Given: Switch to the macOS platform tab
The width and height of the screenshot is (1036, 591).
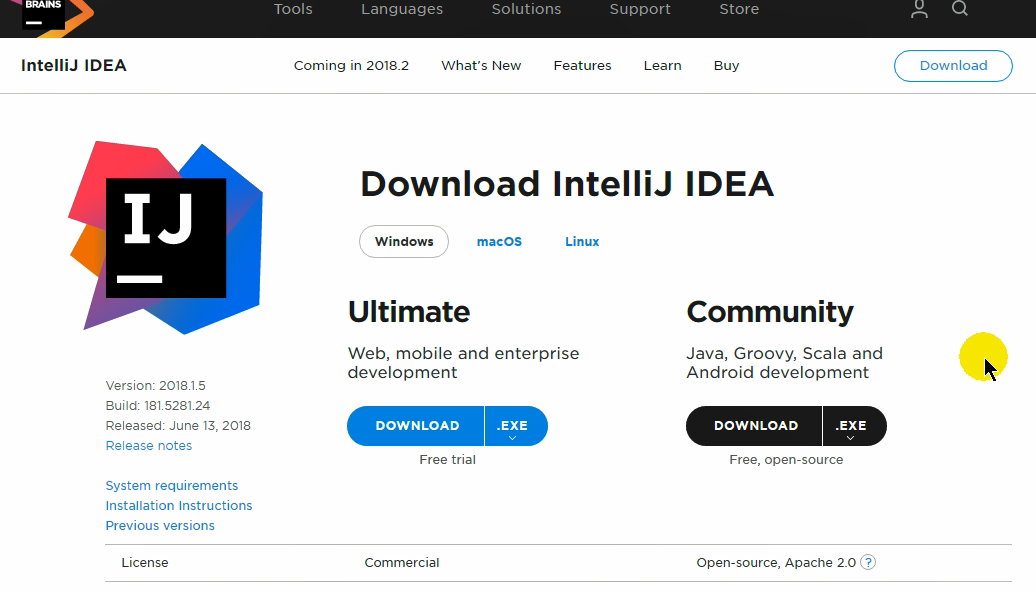Looking at the screenshot, I should click(x=499, y=241).
